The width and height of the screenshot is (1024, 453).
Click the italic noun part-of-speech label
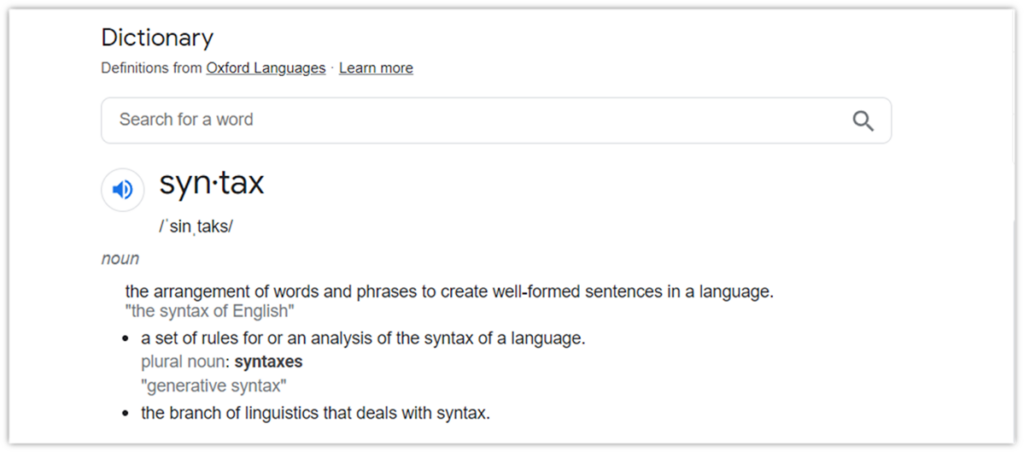[x=120, y=259]
